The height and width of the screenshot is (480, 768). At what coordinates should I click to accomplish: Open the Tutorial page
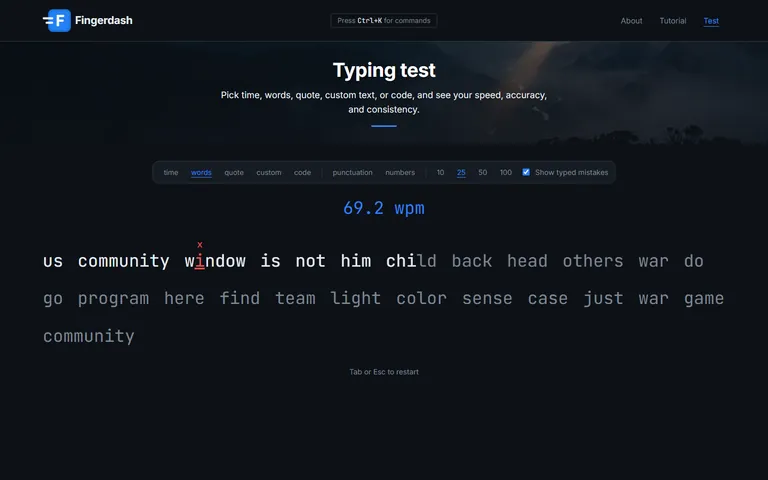pyautogui.click(x=672, y=21)
